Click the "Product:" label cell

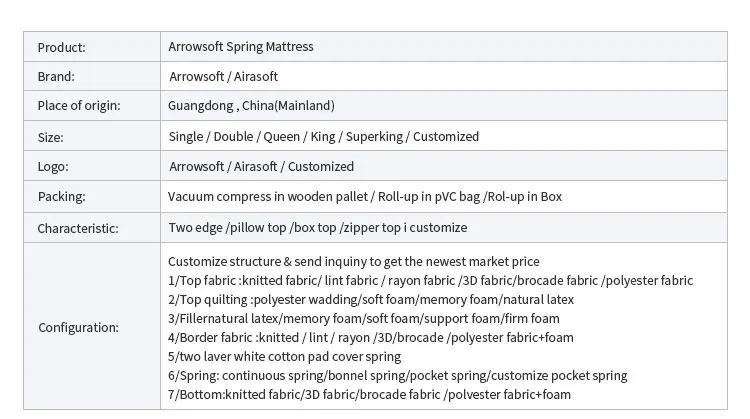pyautogui.click(x=61, y=47)
